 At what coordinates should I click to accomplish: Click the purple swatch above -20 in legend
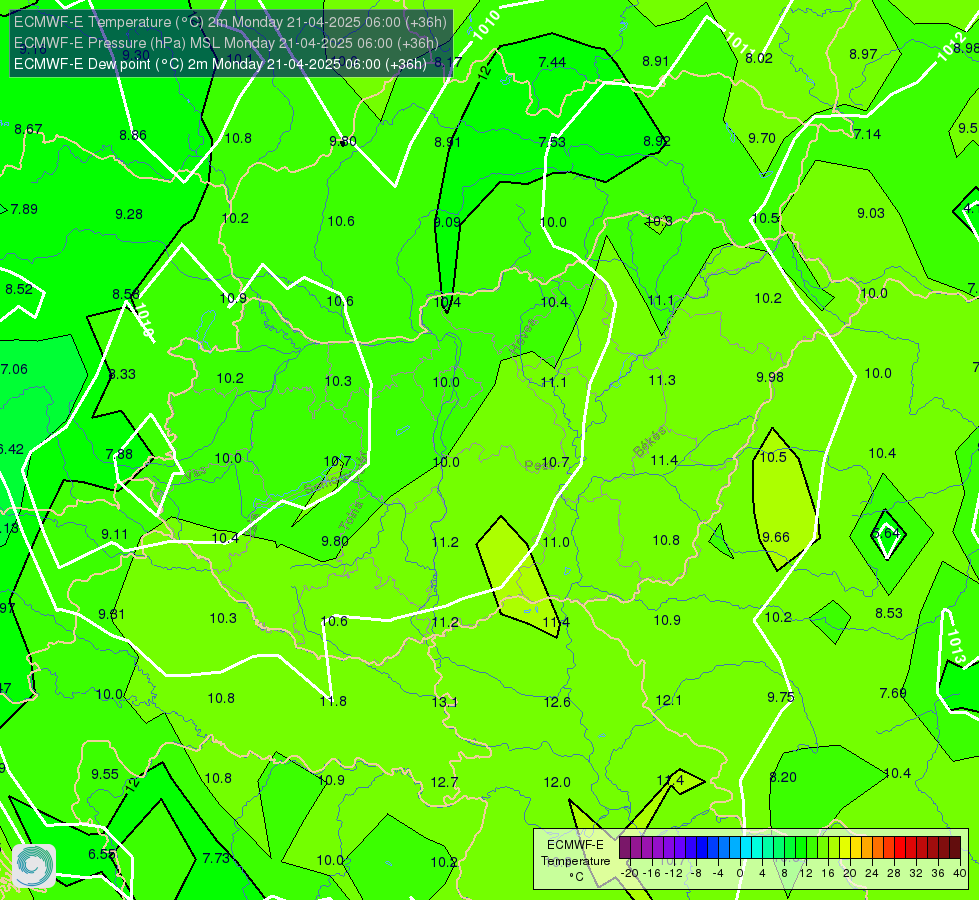pyautogui.click(x=625, y=848)
